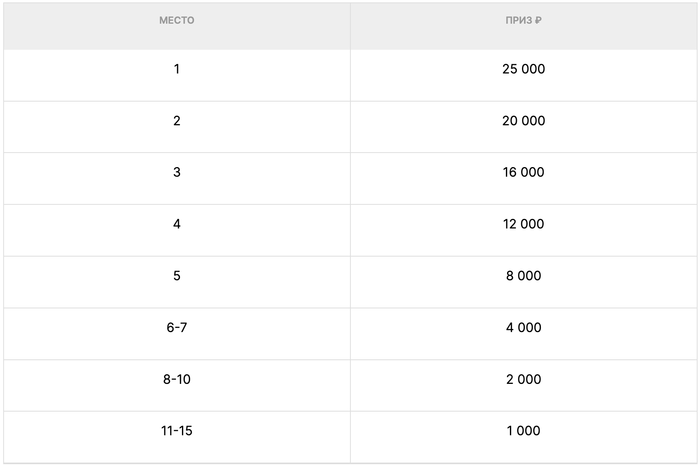Click the 11-15 place range cell
Image resolution: width=700 pixels, height=469 pixels.
(x=176, y=431)
